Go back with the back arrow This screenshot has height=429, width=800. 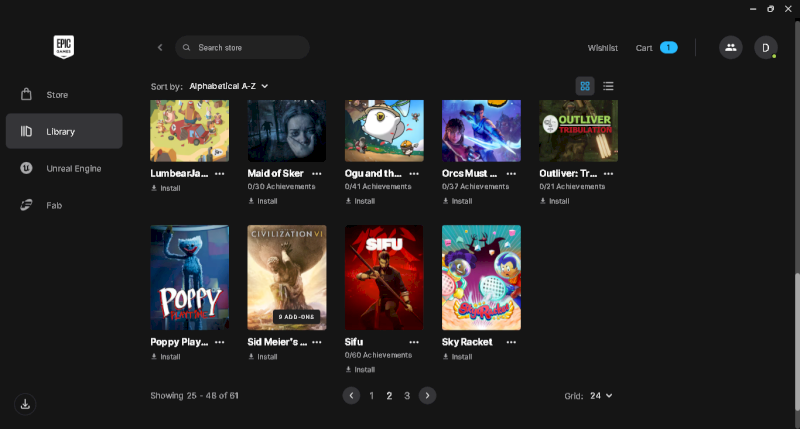point(160,47)
